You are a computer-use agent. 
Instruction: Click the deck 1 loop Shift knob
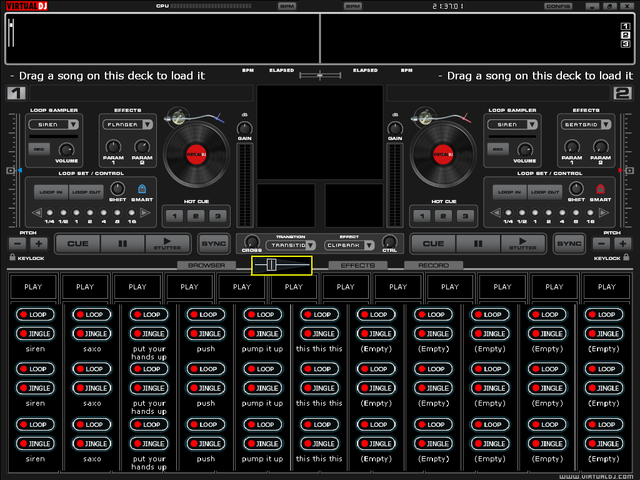click(x=118, y=189)
